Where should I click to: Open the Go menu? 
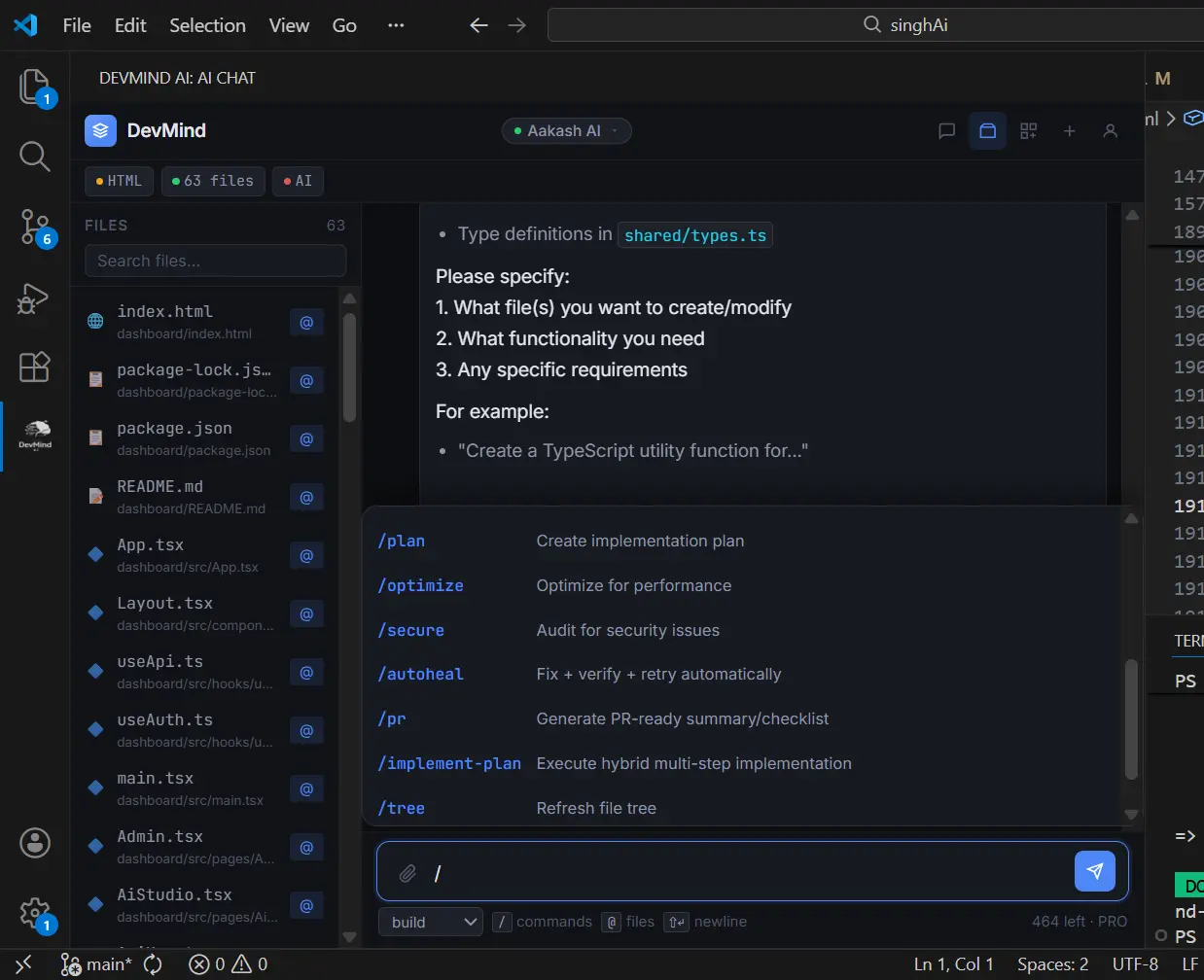tap(344, 25)
